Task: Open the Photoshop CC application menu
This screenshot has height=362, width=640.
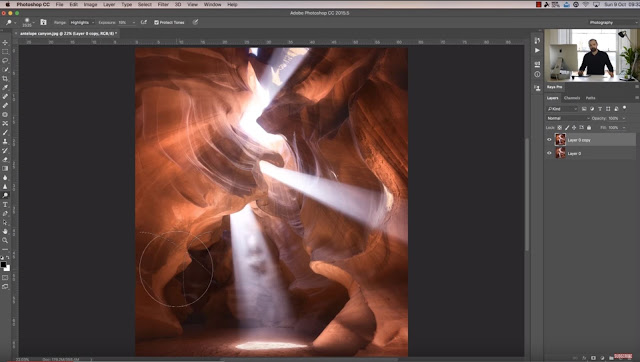Action: (33, 4)
